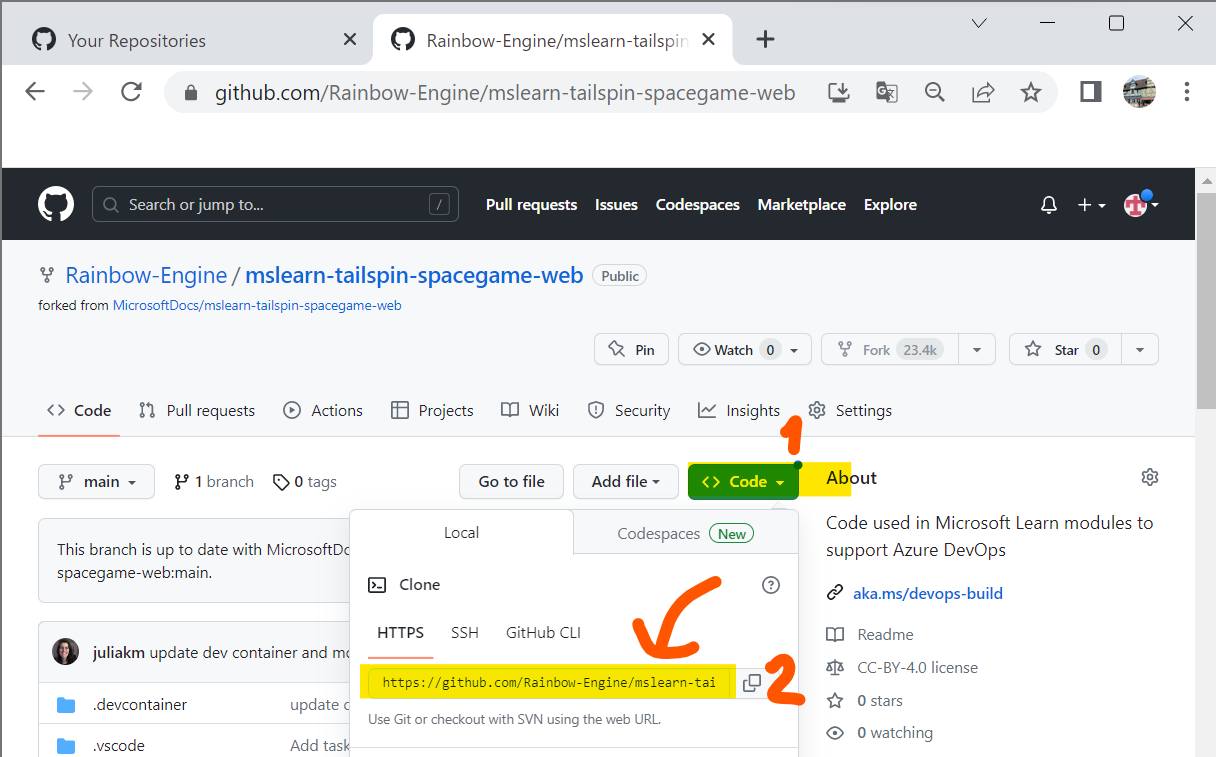The width and height of the screenshot is (1216, 757).
Task: Click the .devcontainer folder icon
Action: click(67, 705)
